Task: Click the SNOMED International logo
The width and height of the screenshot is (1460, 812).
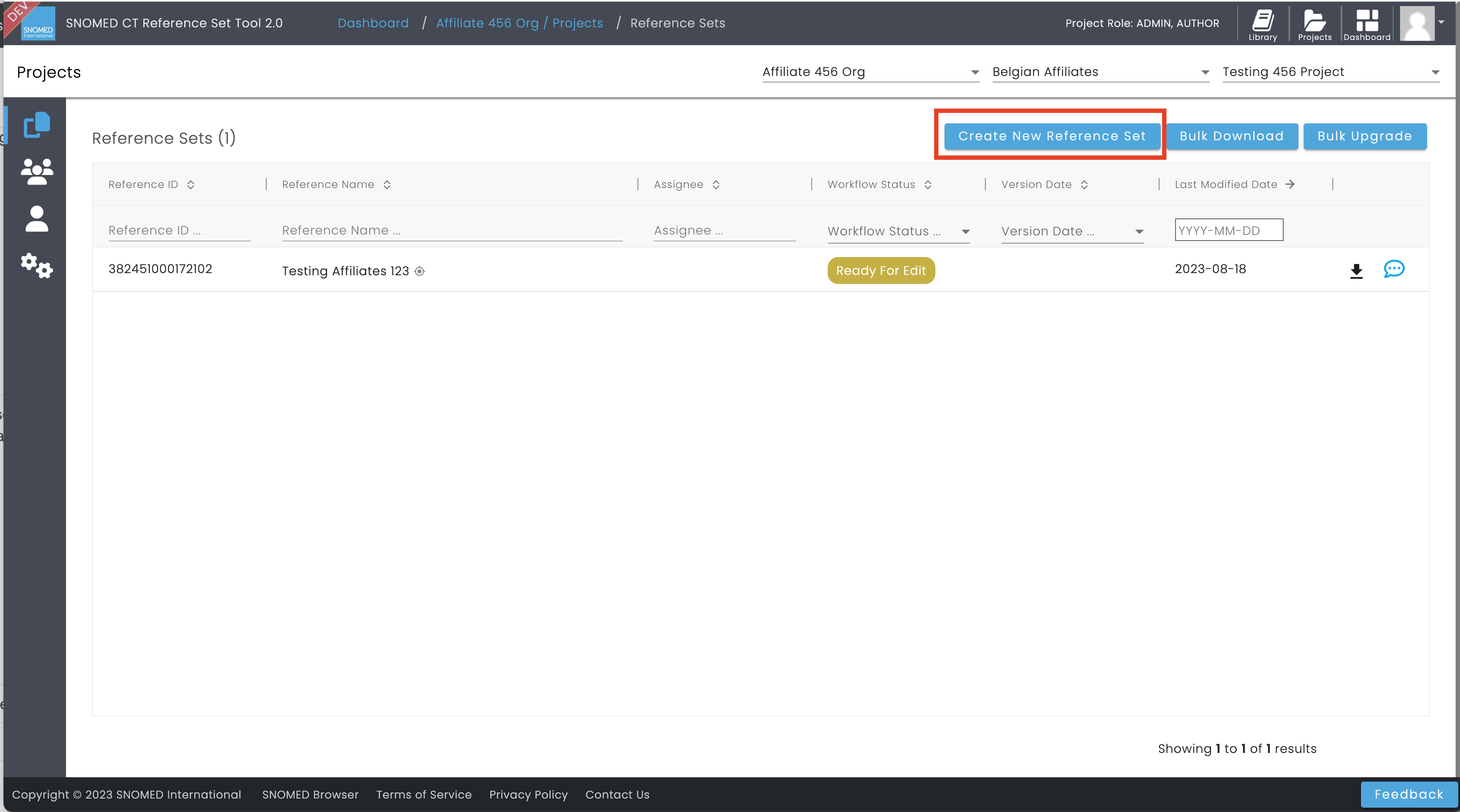Action: (x=37, y=23)
